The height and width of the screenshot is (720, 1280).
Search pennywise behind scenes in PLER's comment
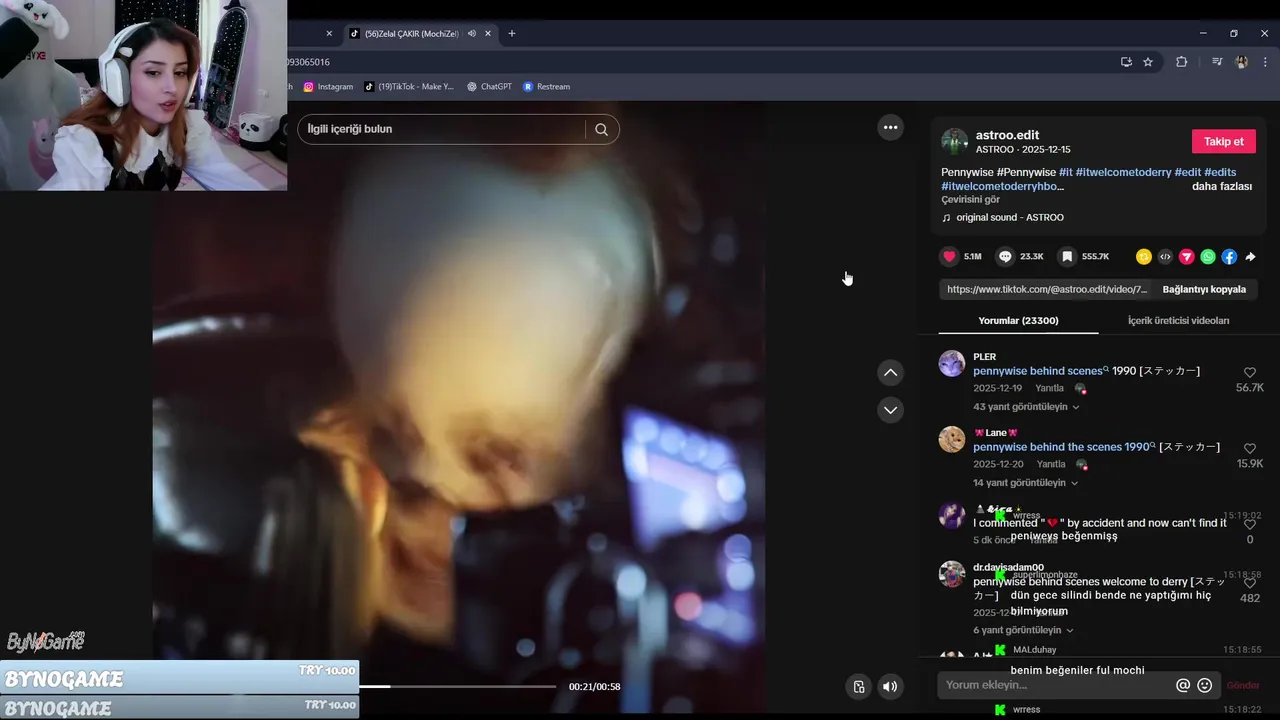tap(1040, 371)
